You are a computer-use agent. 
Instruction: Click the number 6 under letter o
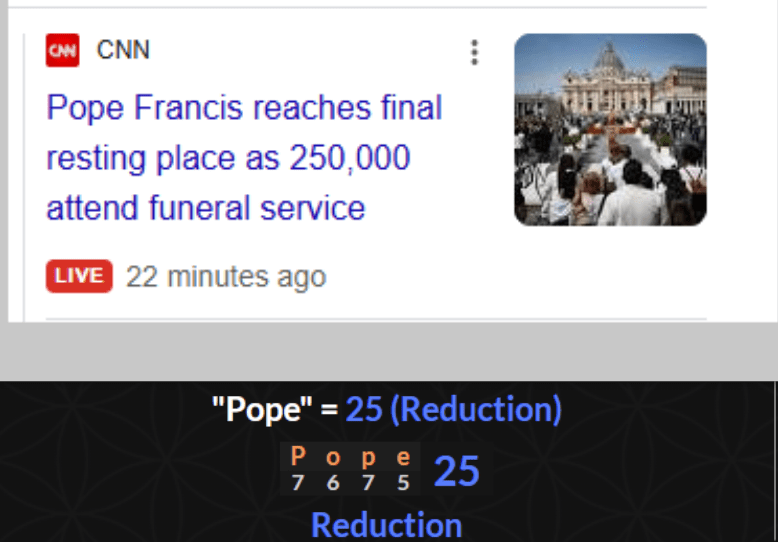[333, 482]
